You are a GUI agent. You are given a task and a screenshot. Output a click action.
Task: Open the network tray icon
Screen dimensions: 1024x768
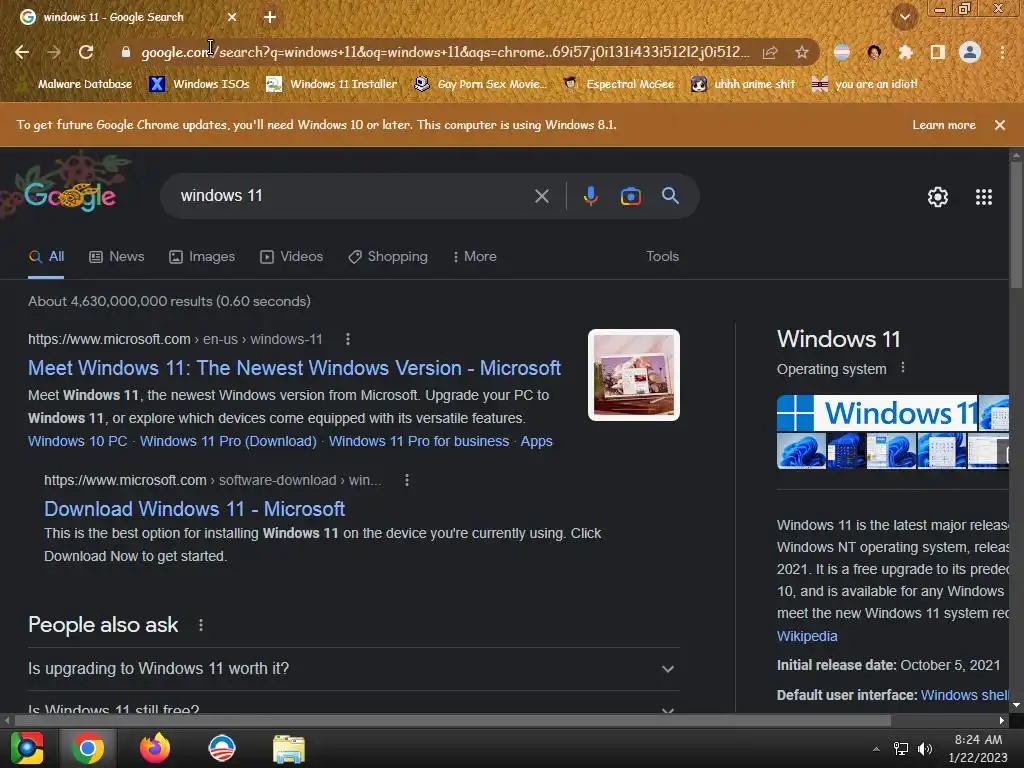click(901, 749)
